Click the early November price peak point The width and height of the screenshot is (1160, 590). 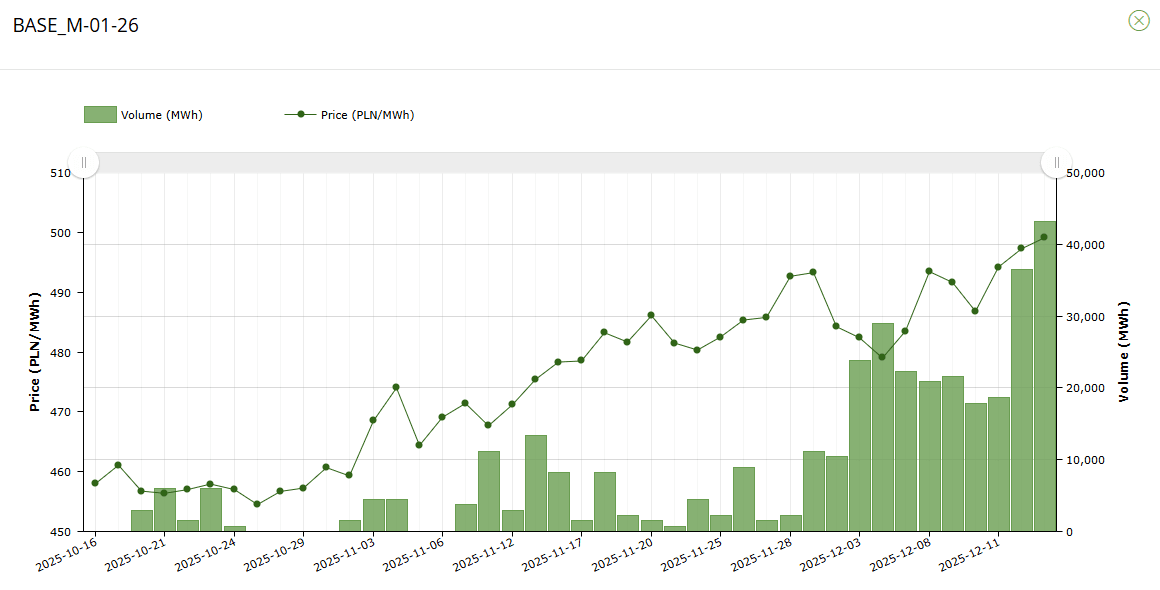[396, 387]
